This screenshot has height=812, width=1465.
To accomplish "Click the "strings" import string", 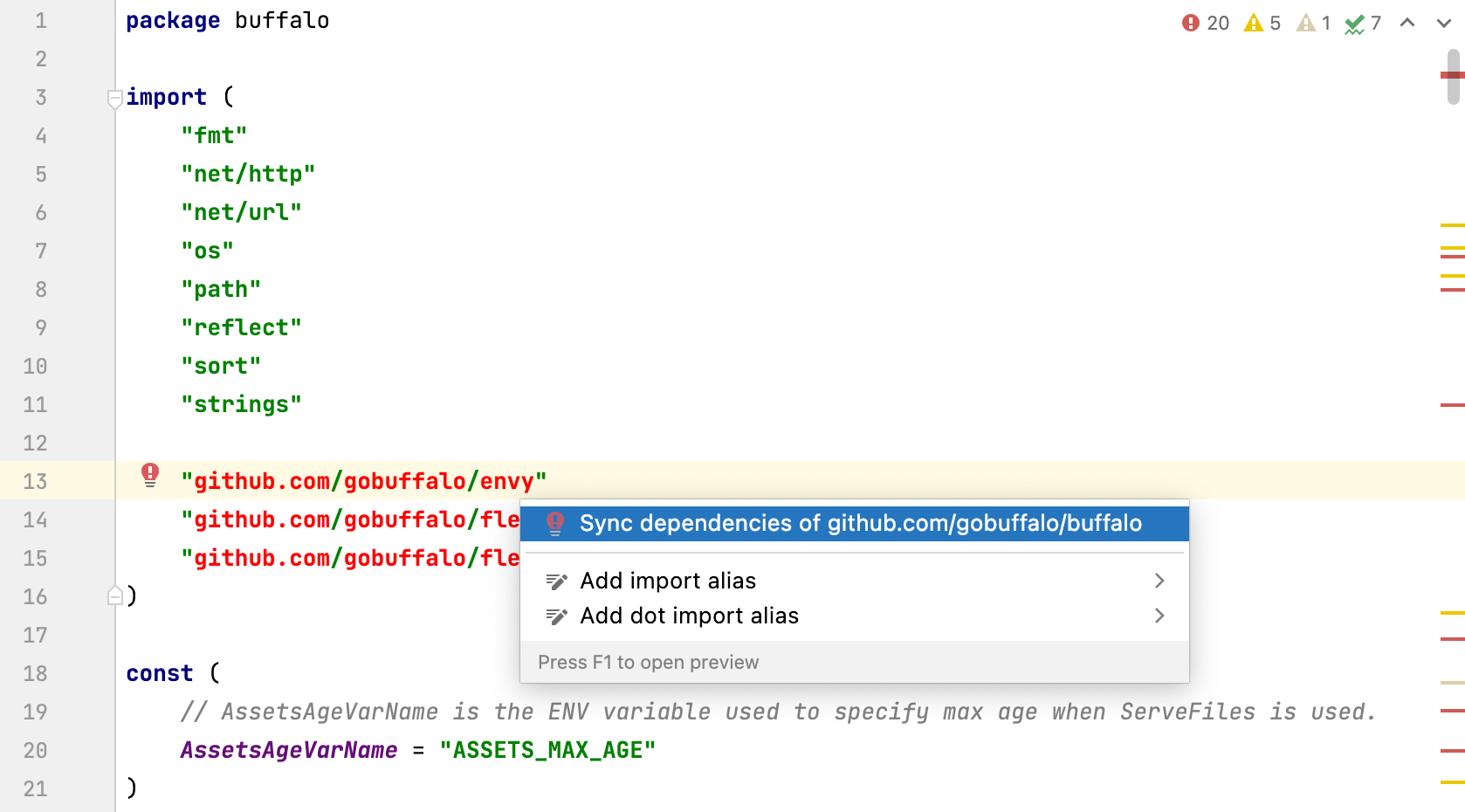I will pos(241,404).
